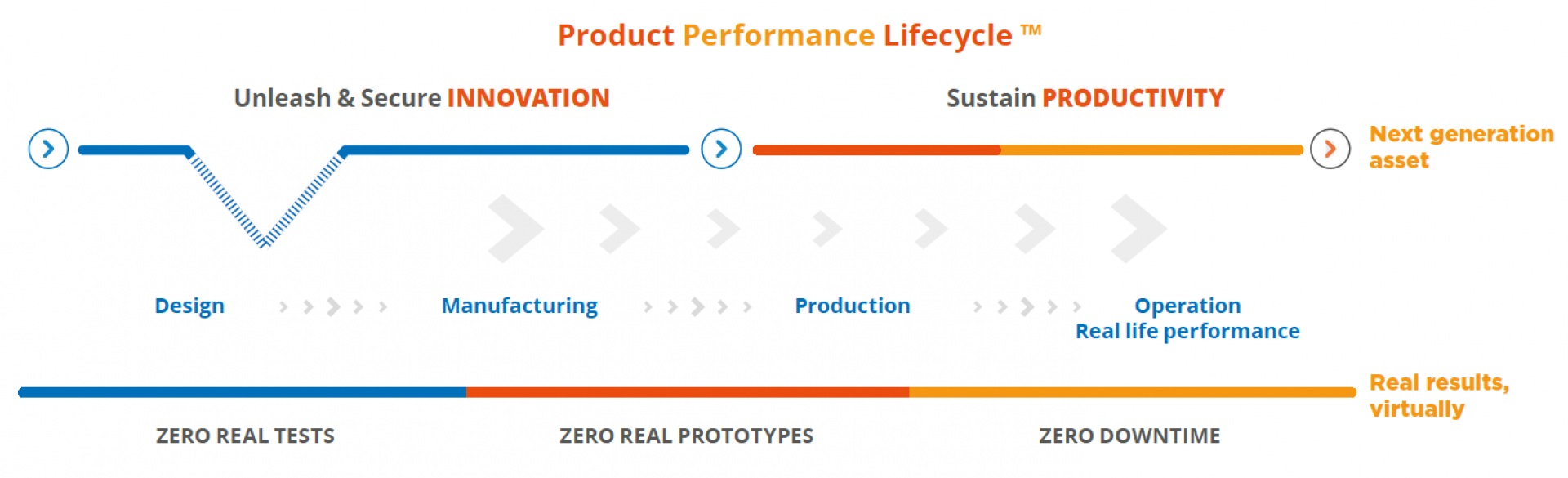Image resolution: width=1568 pixels, height=478 pixels.
Task: Click the largest gray chevron at left of row
Action: 516,229
